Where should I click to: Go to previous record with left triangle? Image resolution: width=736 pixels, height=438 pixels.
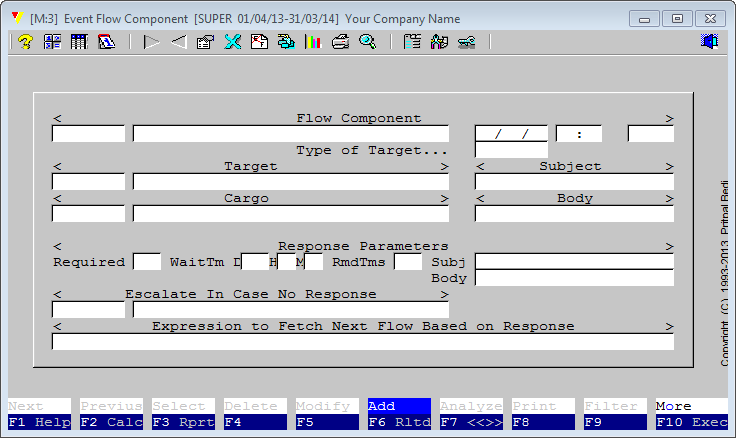tap(178, 42)
